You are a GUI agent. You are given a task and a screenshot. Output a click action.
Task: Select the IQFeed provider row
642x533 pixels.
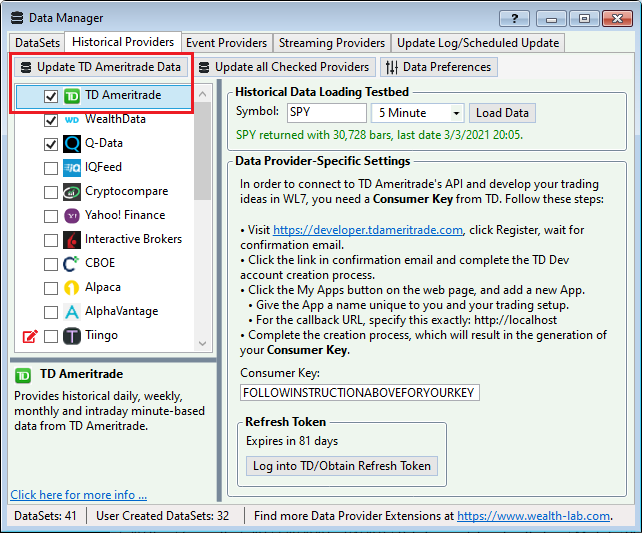[104, 168]
